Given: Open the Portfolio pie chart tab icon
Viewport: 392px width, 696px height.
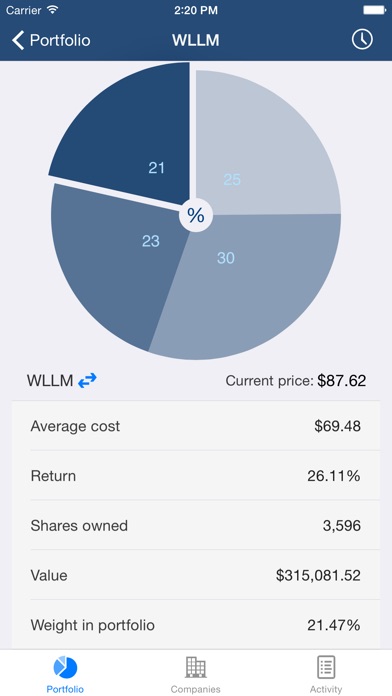Looking at the screenshot, I should pos(65,668).
